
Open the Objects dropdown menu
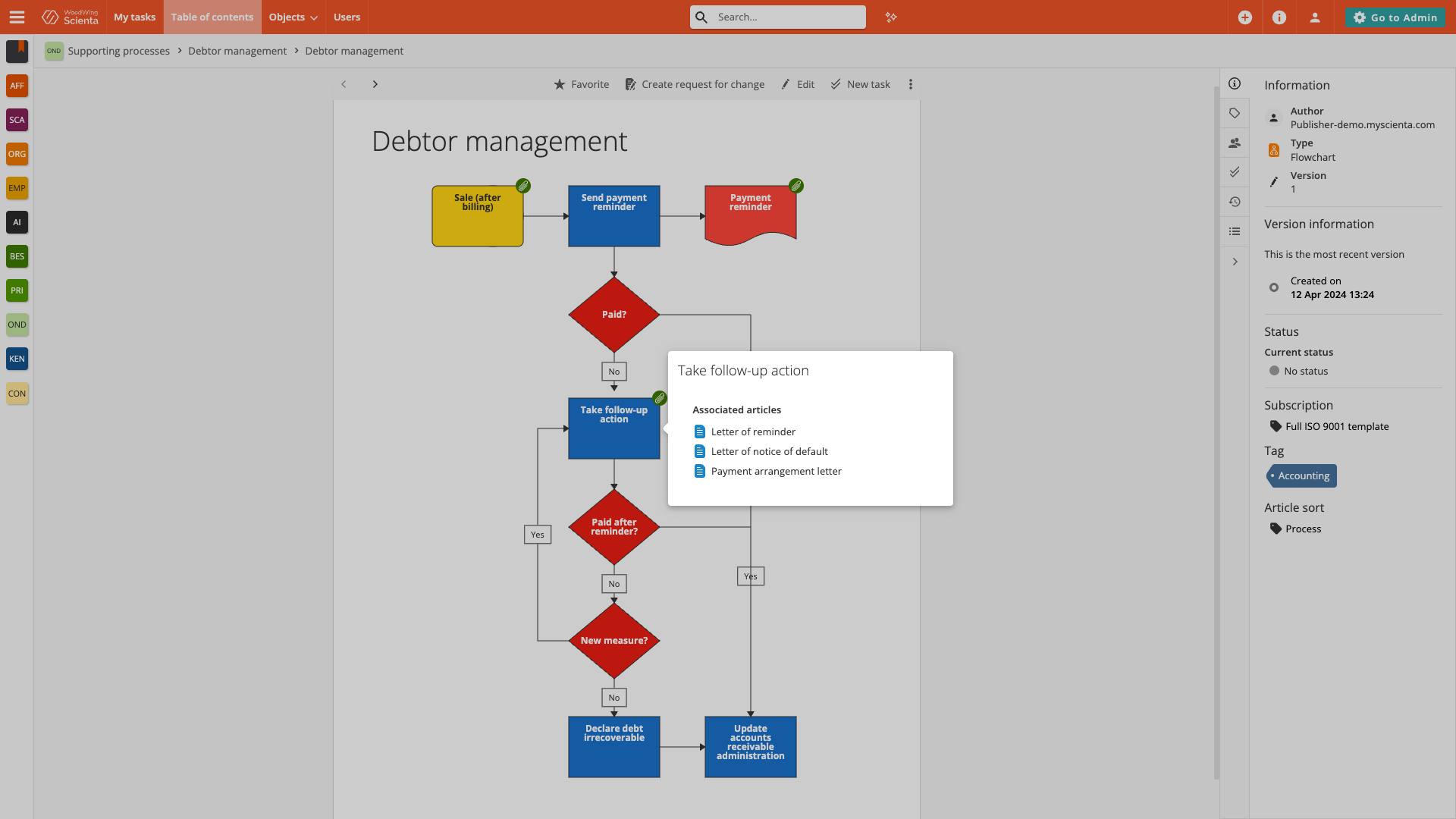click(x=293, y=17)
